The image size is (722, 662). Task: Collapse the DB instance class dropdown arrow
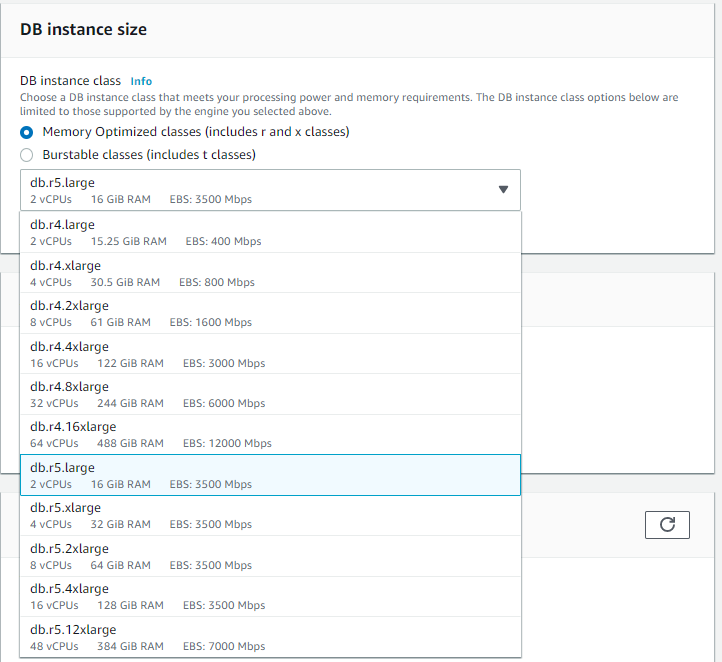503,190
